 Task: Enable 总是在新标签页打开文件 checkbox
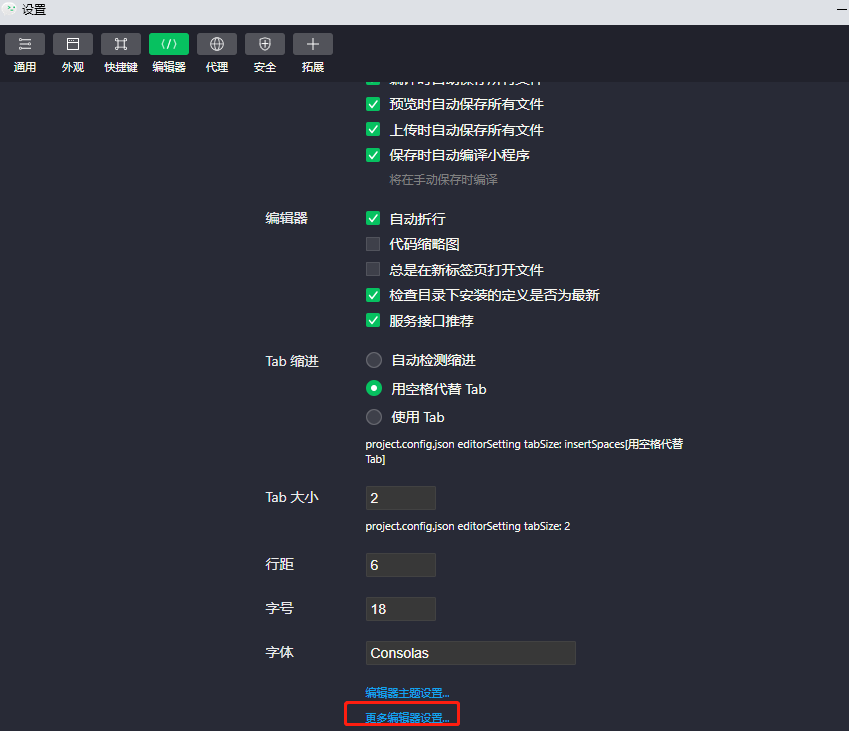[x=373, y=269]
